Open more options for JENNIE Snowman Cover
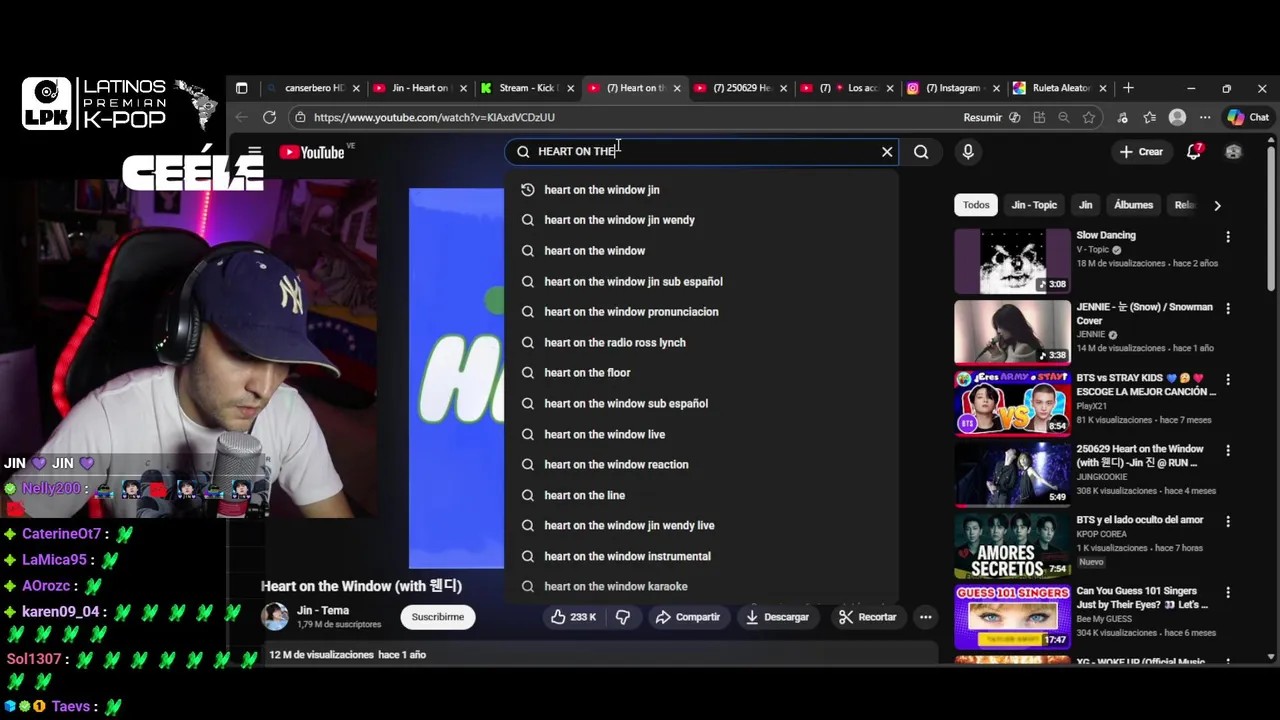 tap(1228, 309)
